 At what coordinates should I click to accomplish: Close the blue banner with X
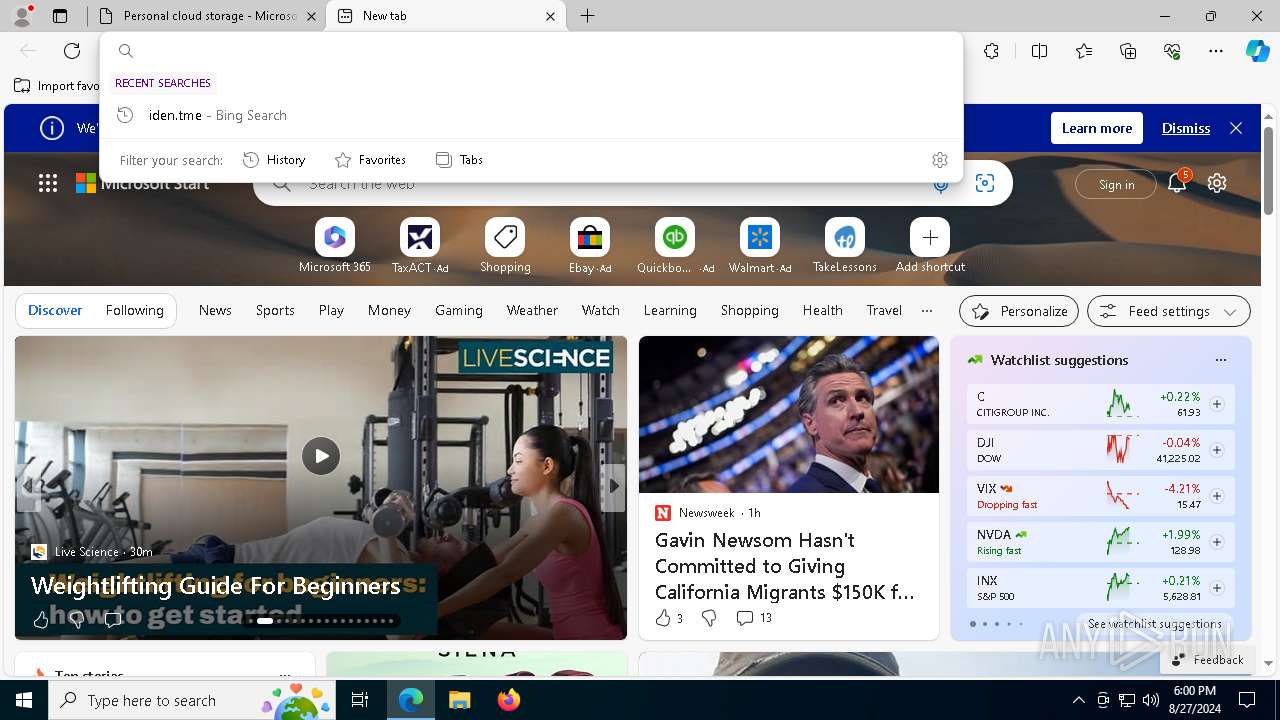click(x=1236, y=128)
